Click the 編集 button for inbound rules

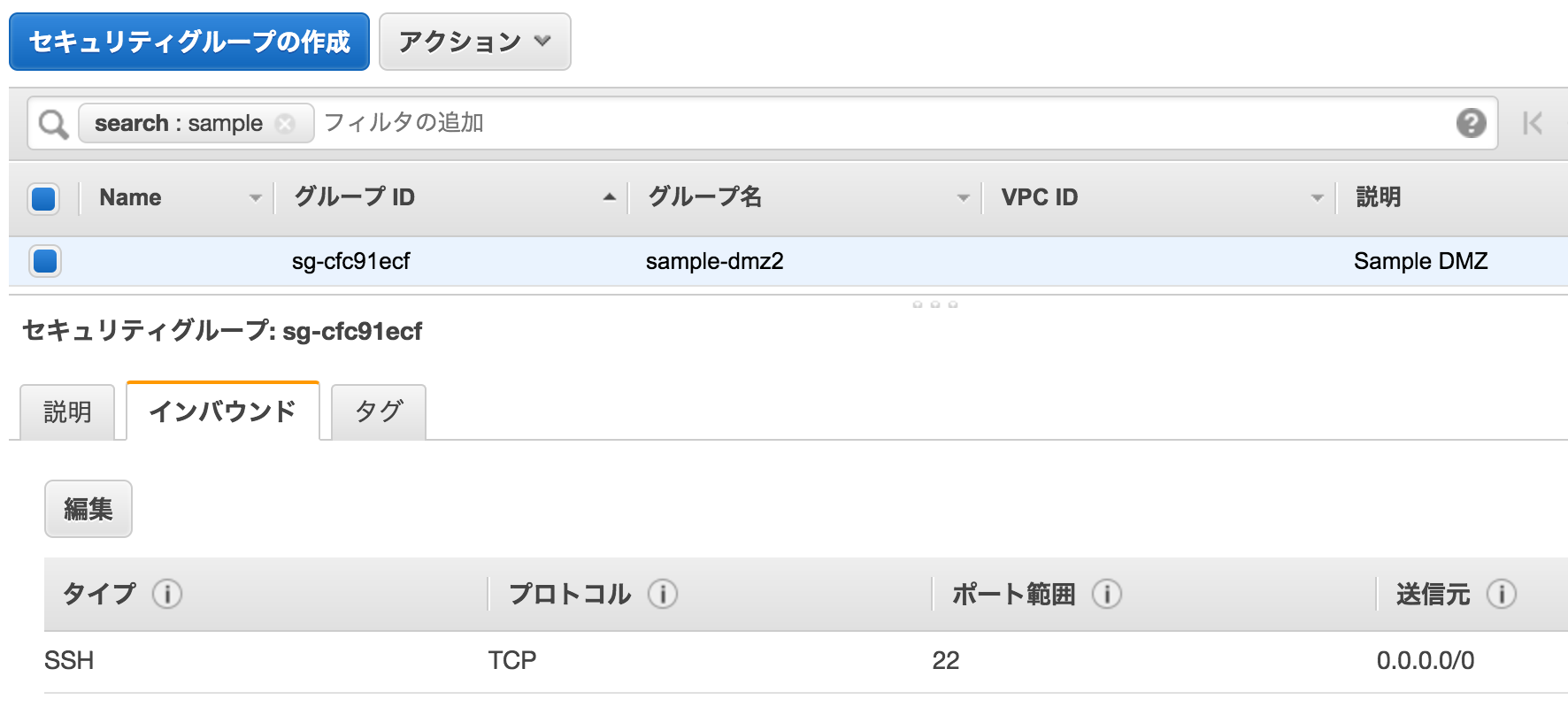[x=88, y=509]
